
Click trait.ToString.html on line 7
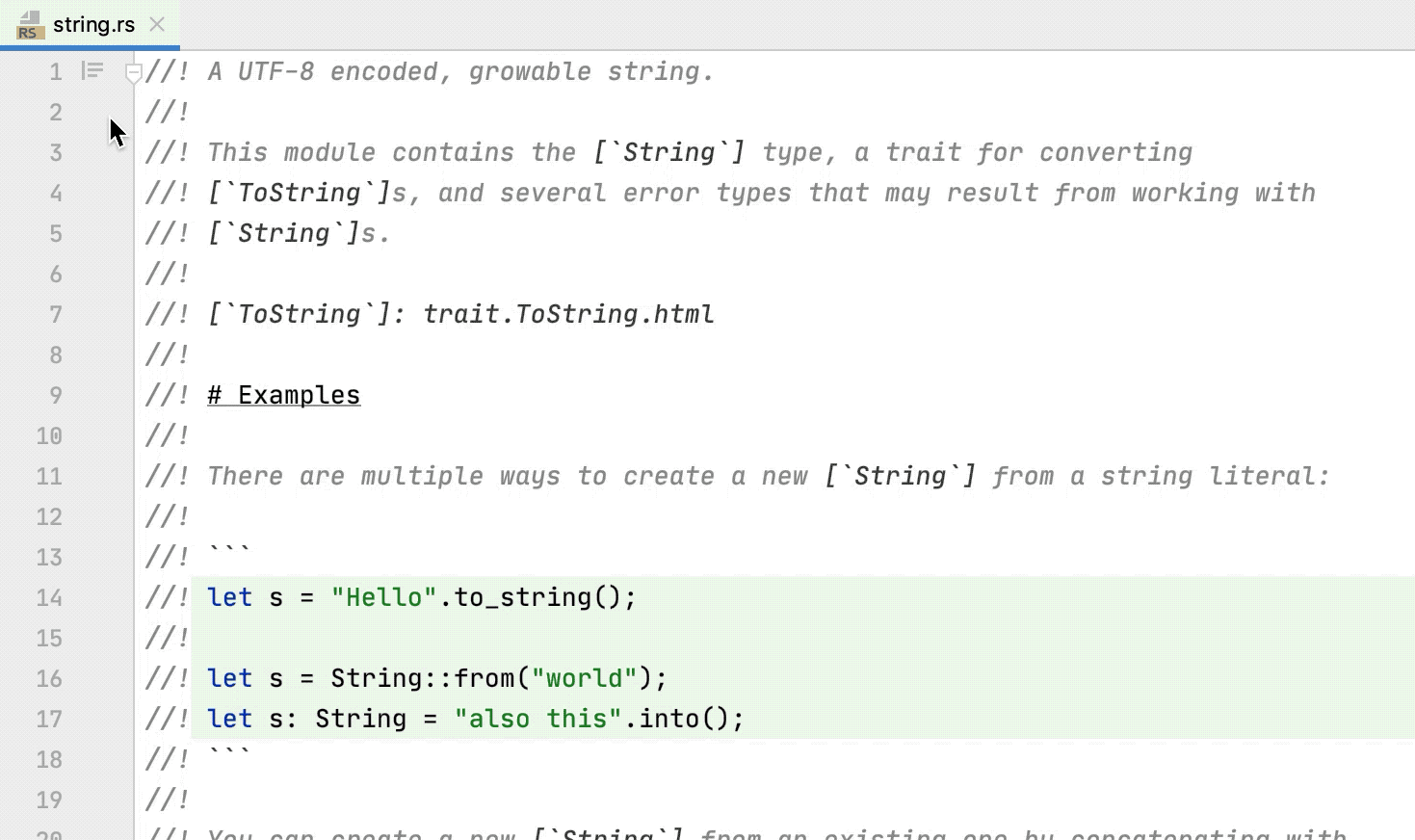coord(569,314)
